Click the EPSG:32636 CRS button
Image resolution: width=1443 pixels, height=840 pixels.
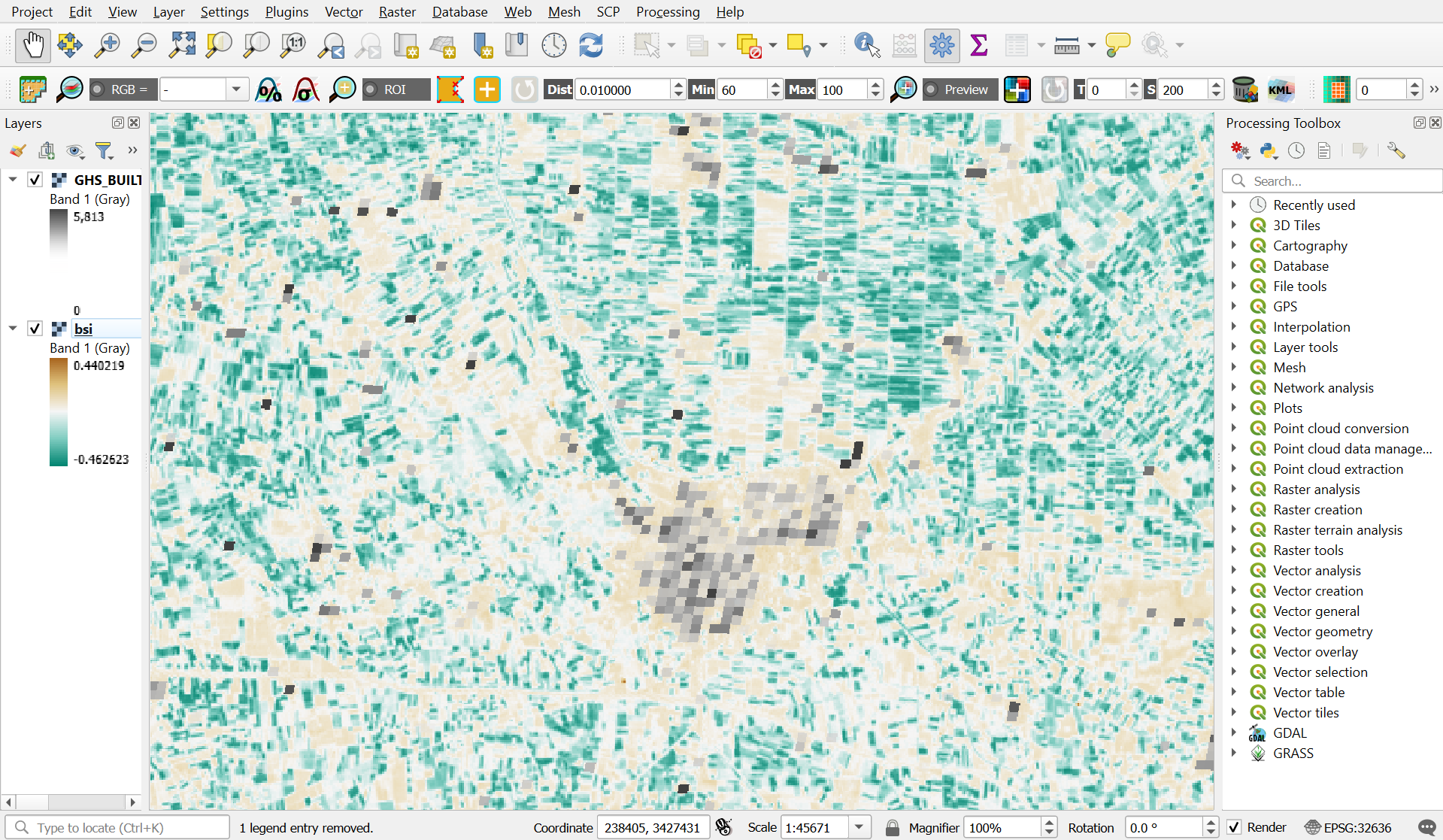pyautogui.click(x=1348, y=827)
